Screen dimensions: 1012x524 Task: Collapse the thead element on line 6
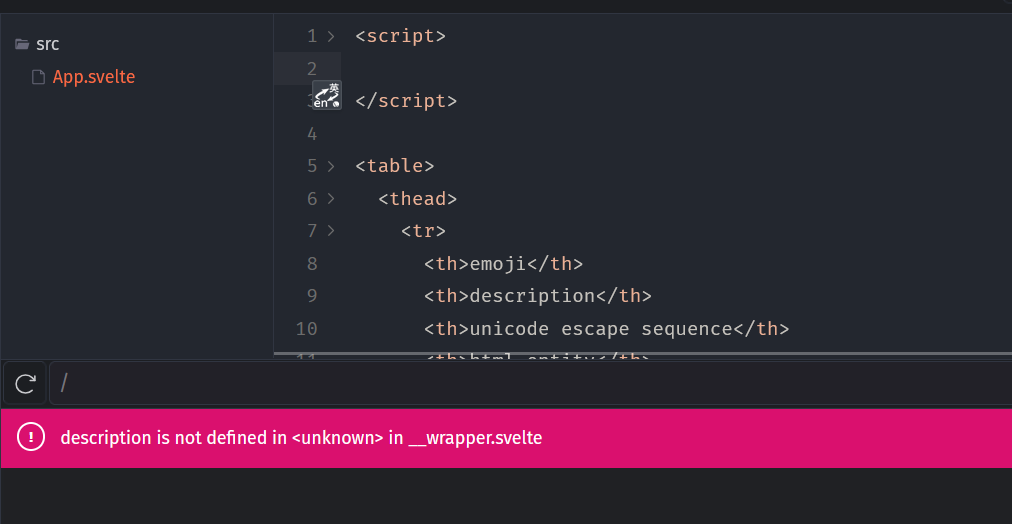pyautogui.click(x=331, y=199)
